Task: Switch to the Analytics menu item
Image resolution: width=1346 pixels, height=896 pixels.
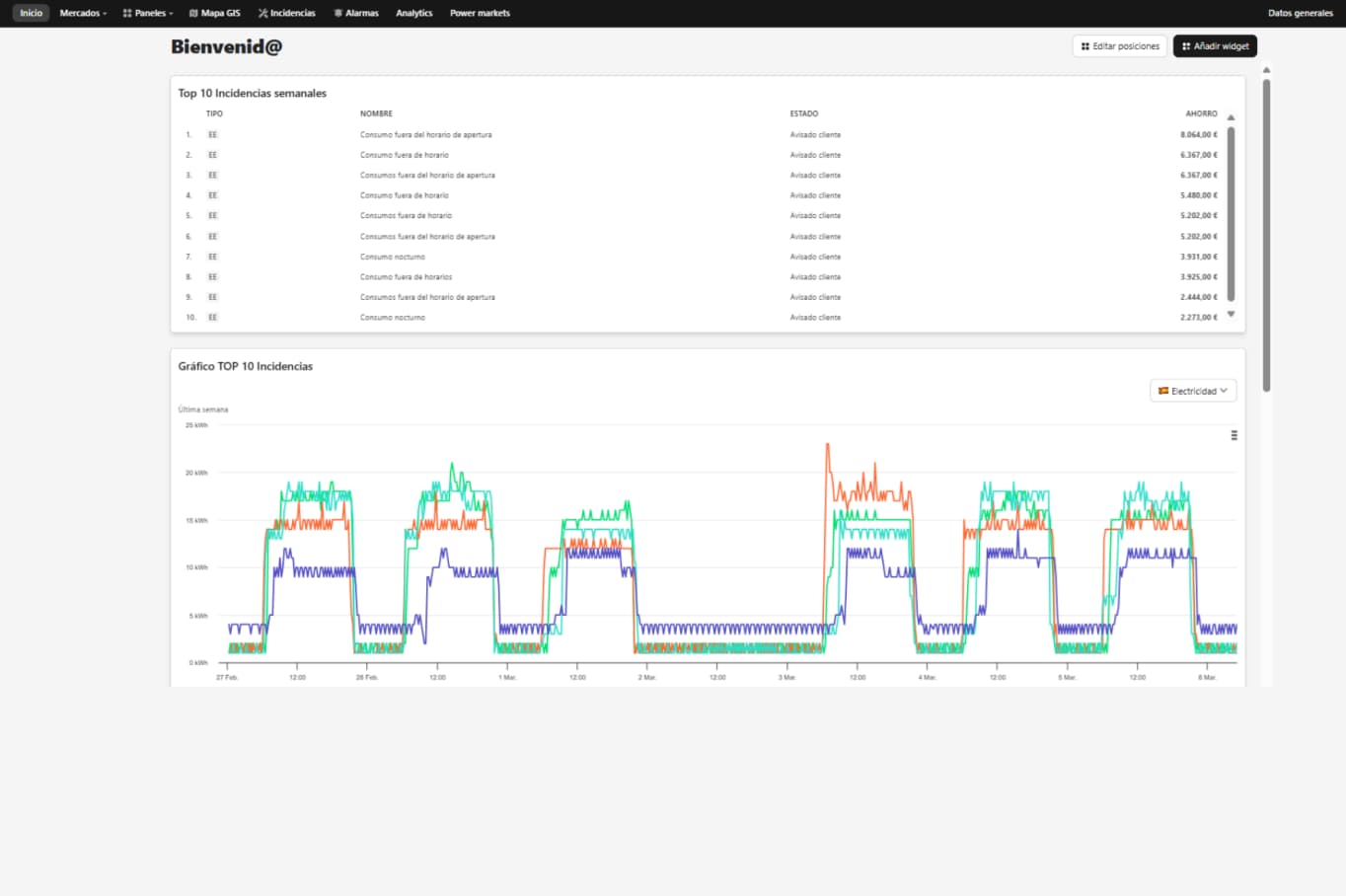Action: (x=413, y=13)
